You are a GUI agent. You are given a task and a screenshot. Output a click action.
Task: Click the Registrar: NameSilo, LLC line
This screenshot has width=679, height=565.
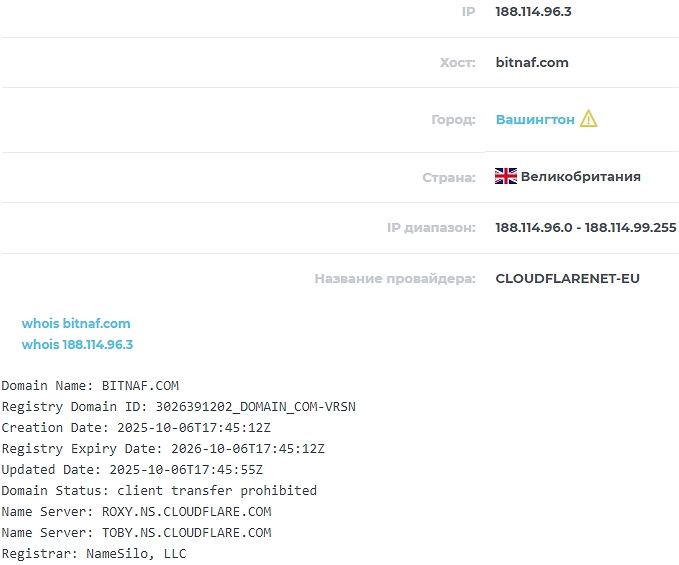(94, 553)
